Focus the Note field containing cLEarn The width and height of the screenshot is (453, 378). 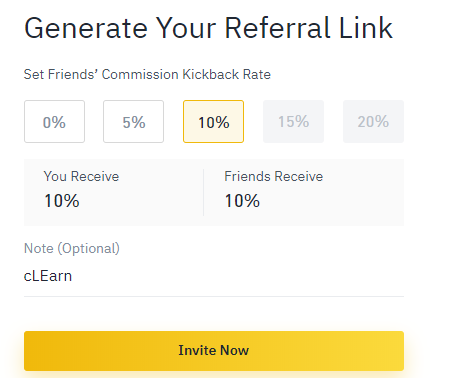coord(214,276)
